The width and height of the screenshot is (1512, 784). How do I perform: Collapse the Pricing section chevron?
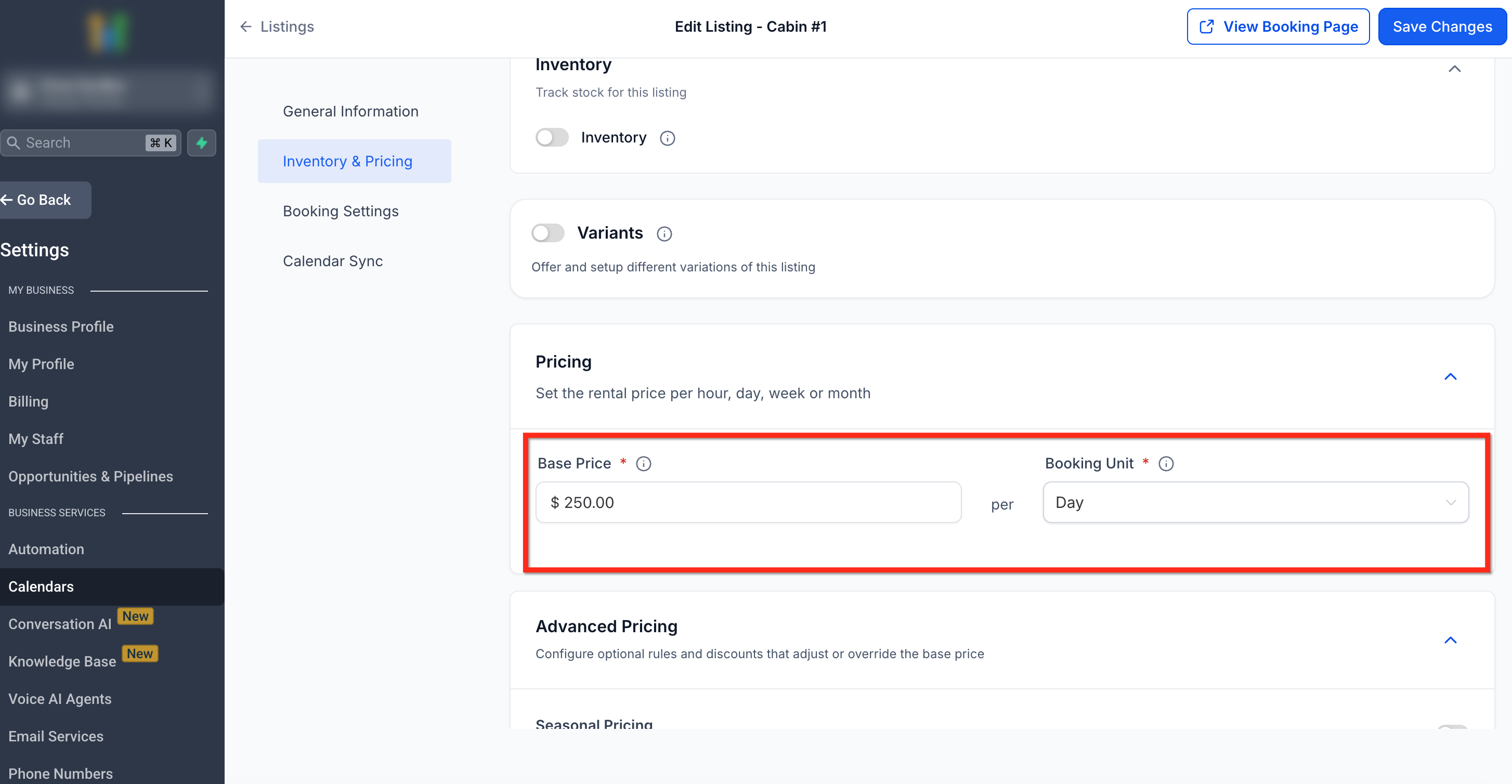[x=1450, y=377]
